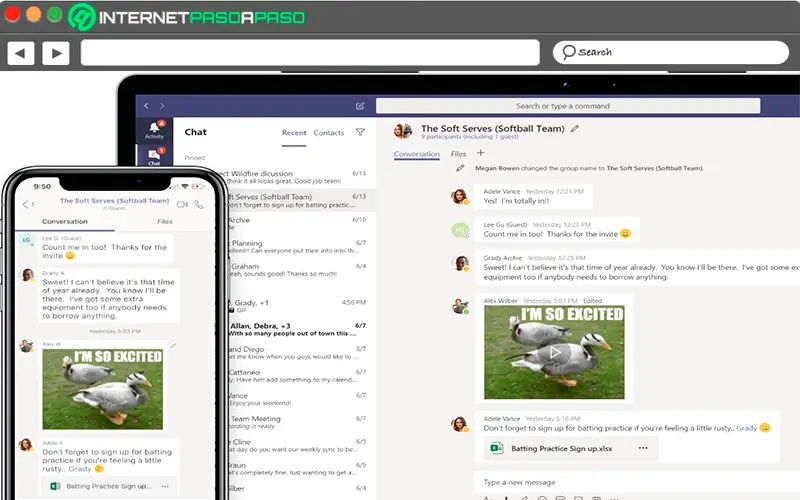Open the Graham chat dated 6/4
This screenshot has height=500, width=800.
coord(299,270)
